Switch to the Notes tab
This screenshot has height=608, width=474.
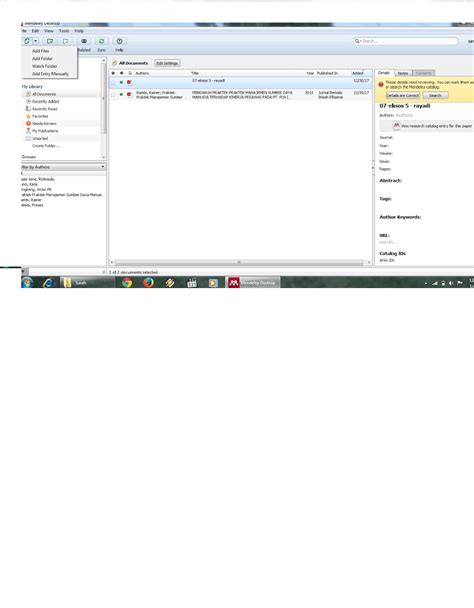tap(403, 73)
